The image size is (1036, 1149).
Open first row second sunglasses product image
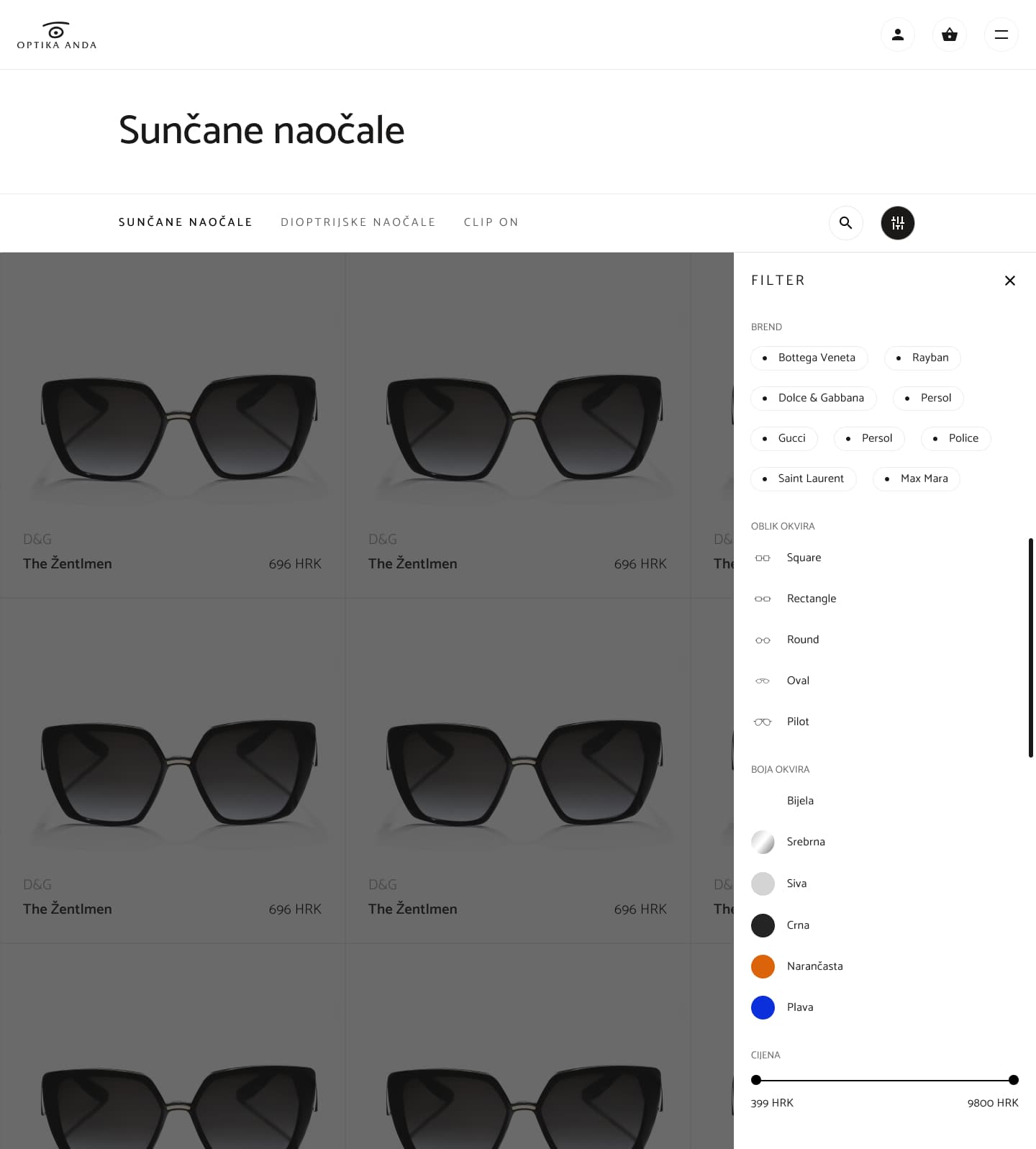click(x=524, y=428)
